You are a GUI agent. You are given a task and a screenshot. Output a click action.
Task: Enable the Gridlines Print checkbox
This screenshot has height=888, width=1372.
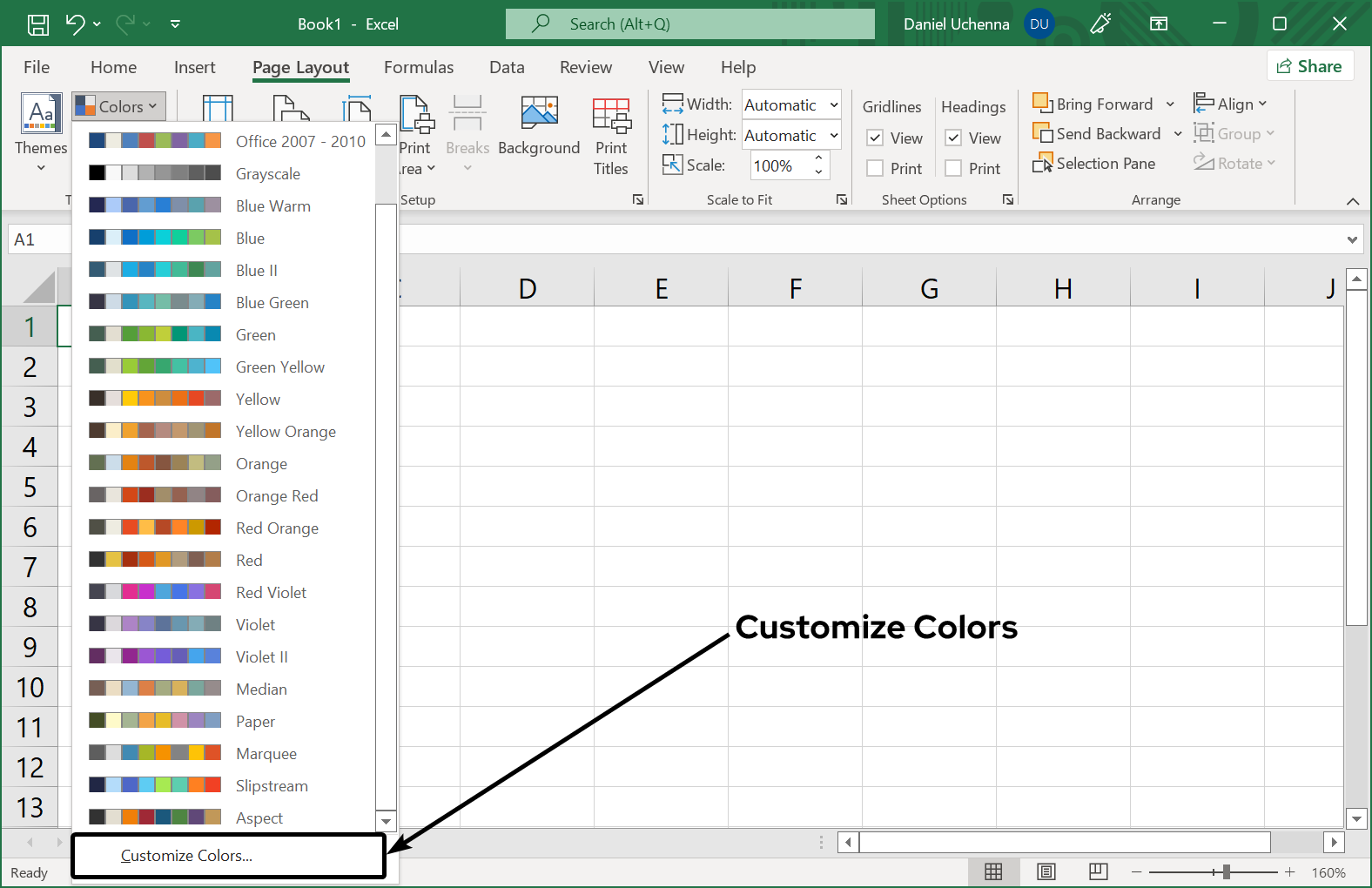pos(876,169)
